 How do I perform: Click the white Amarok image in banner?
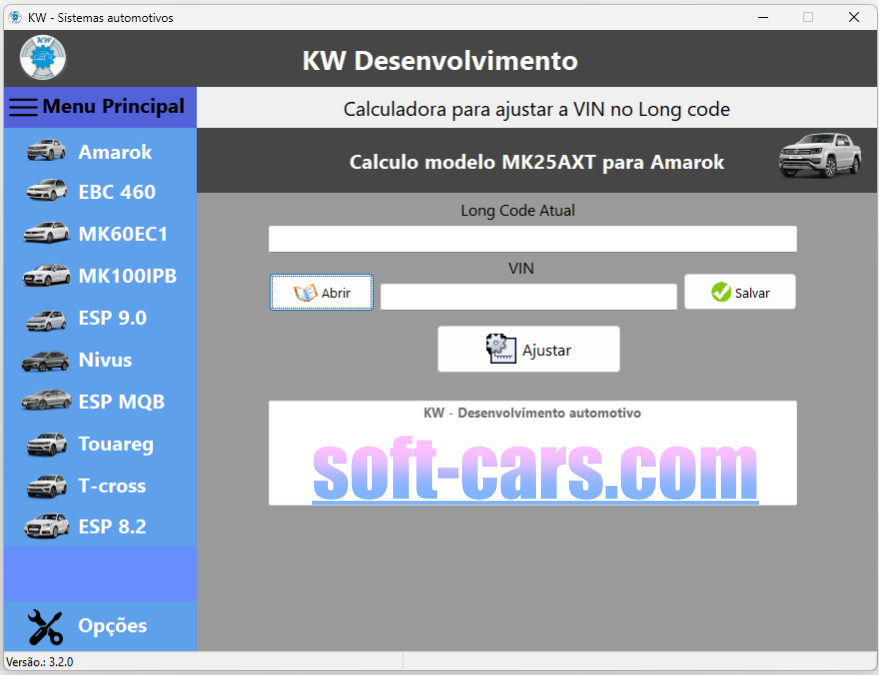click(820, 155)
